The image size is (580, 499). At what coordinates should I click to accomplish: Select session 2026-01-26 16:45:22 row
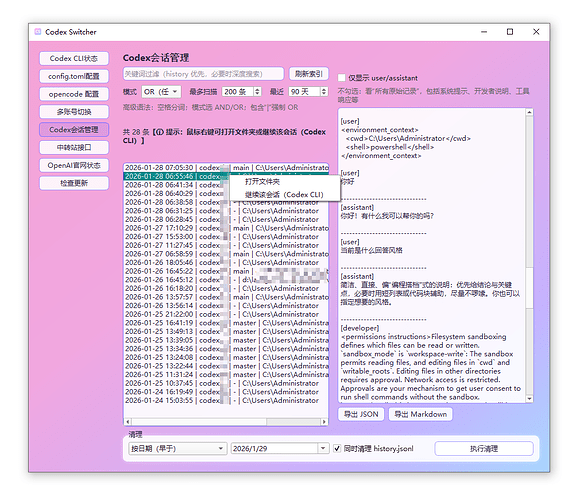pyautogui.click(x=226, y=271)
